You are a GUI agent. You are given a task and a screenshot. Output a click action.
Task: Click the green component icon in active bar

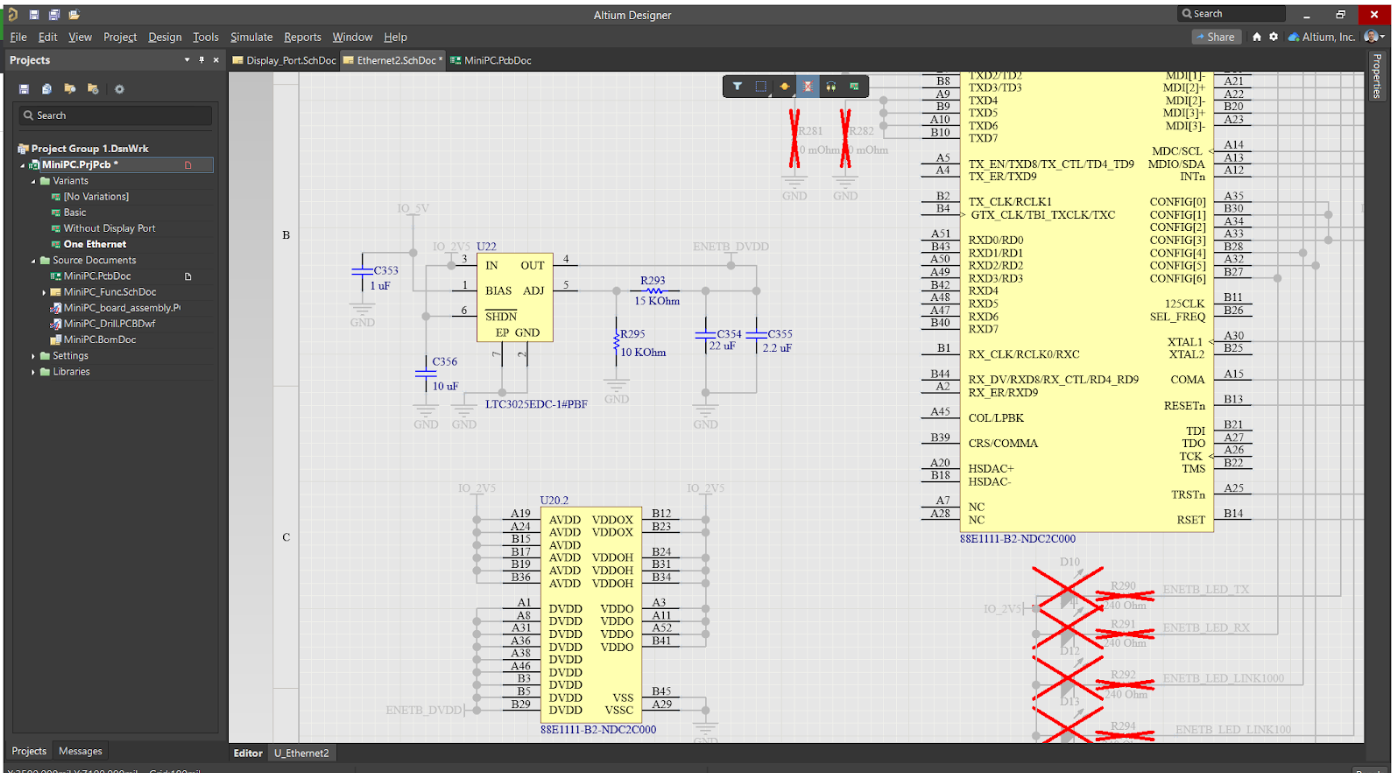point(854,87)
